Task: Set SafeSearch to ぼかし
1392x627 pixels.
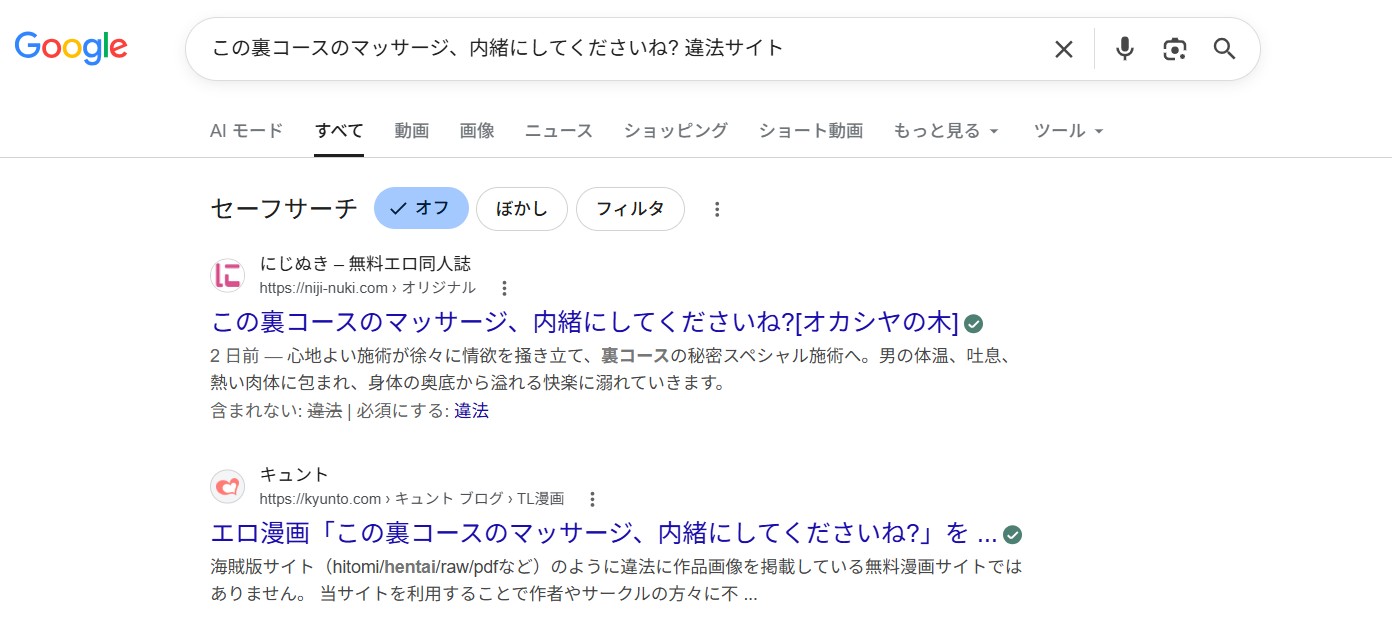Action: (x=522, y=209)
